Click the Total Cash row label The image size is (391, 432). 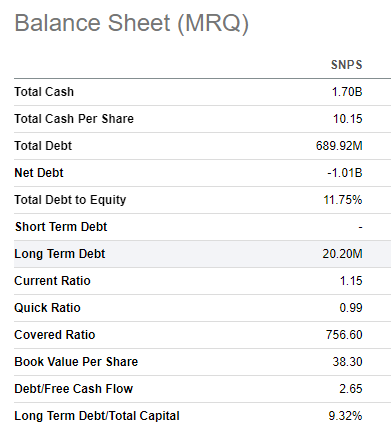point(44,92)
